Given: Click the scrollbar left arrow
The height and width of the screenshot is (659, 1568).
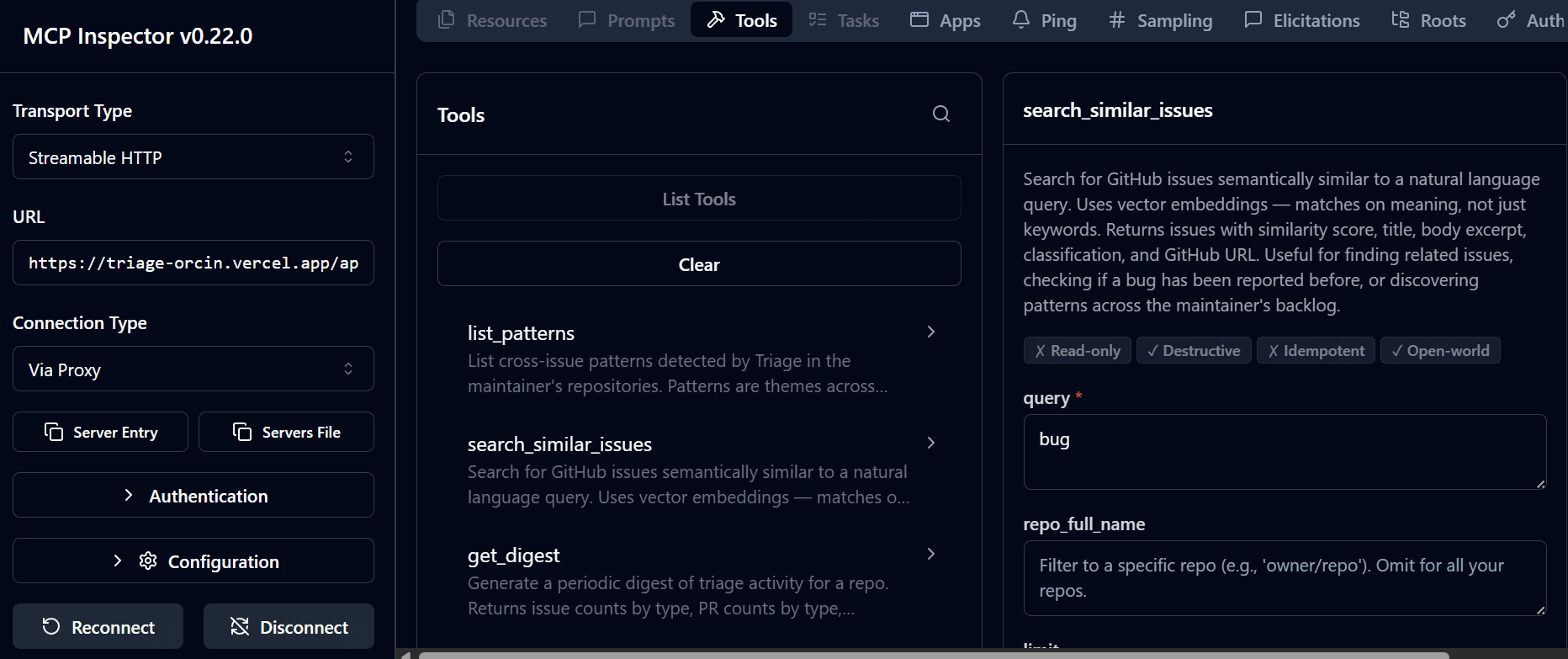Looking at the screenshot, I should (406, 655).
